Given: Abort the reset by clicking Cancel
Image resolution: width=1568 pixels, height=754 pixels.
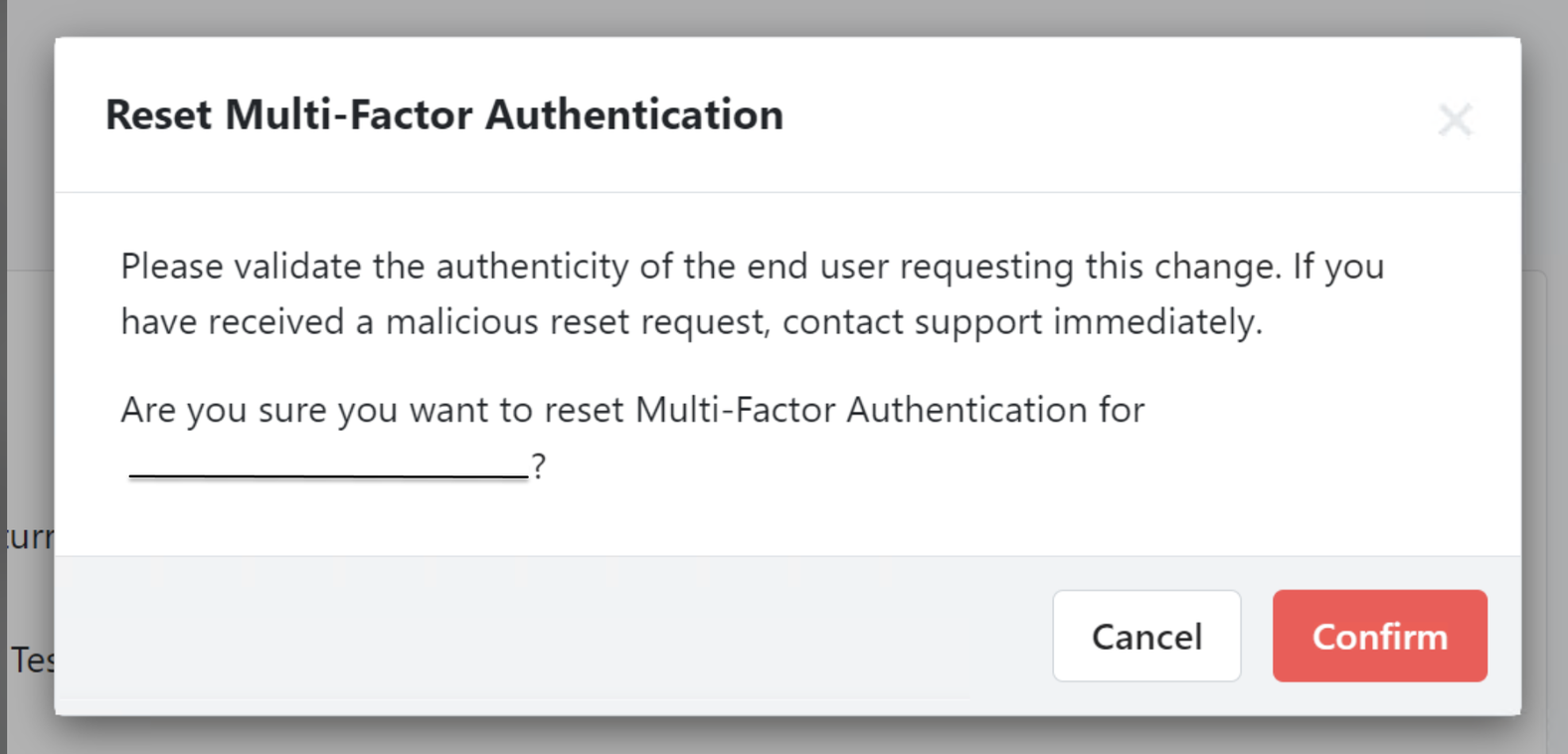Looking at the screenshot, I should coord(1146,636).
